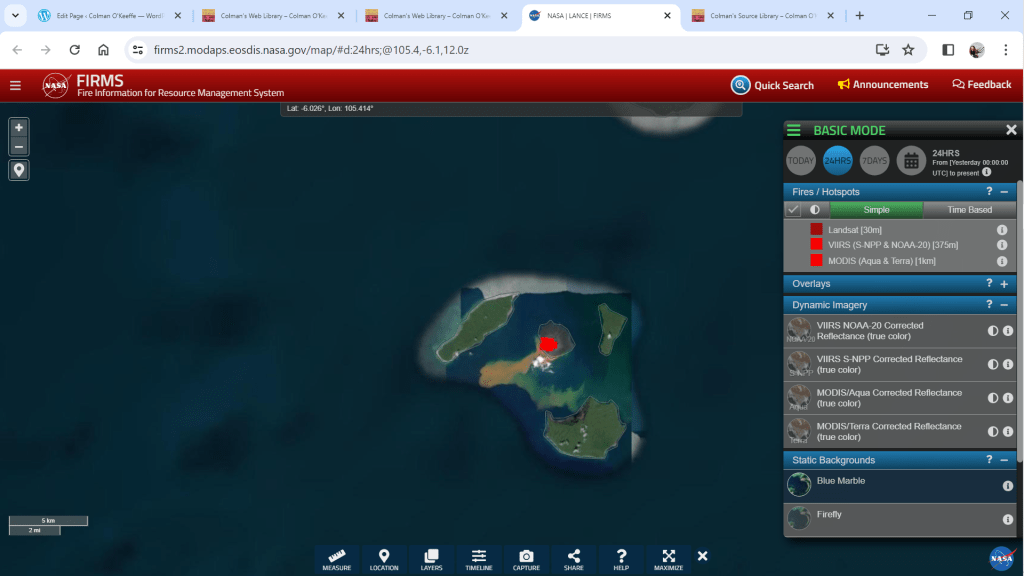
Task: Click the VIIRS red color swatch
Action: 817,245
